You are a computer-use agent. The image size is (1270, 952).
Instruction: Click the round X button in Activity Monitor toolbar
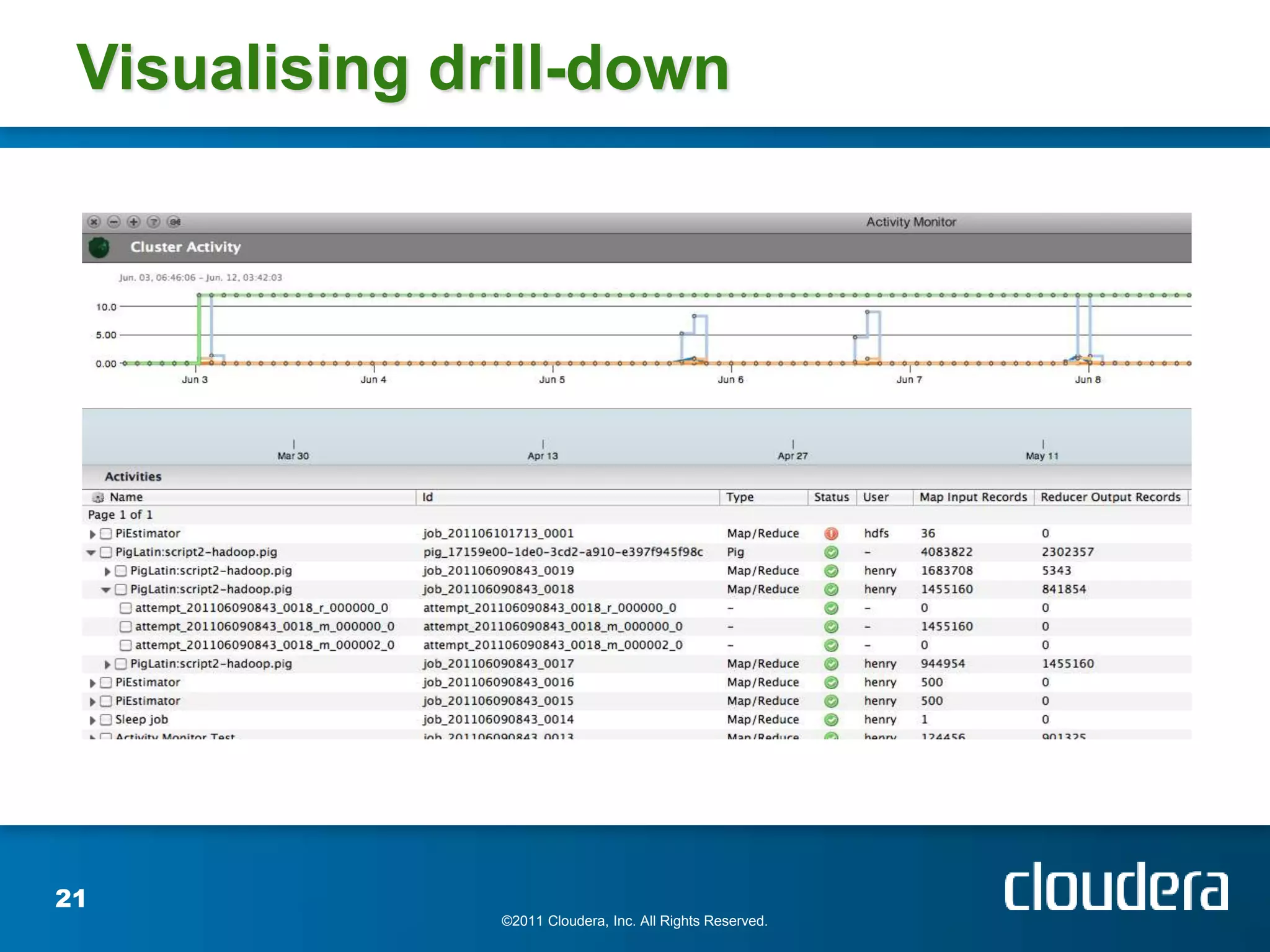click(94, 222)
